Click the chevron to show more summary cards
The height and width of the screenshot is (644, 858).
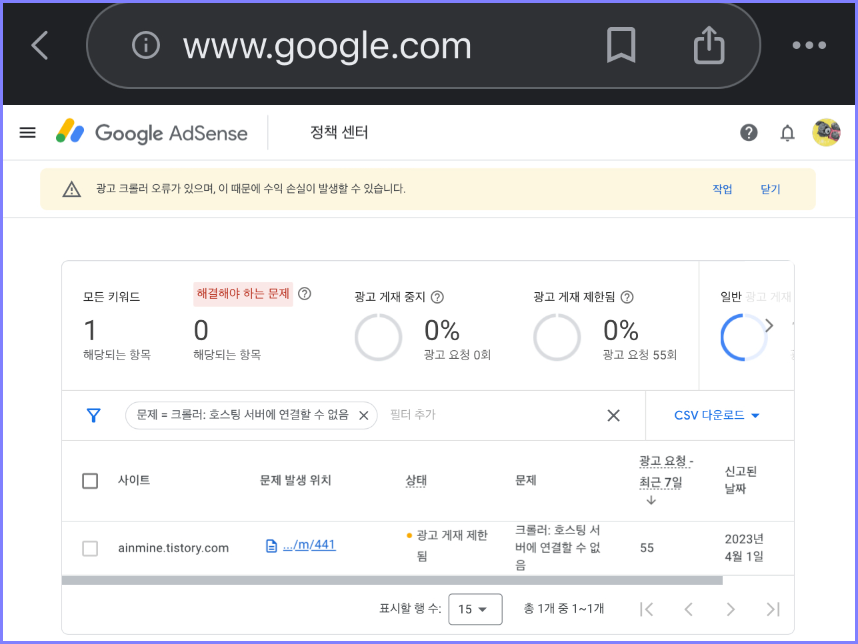[769, 326]
